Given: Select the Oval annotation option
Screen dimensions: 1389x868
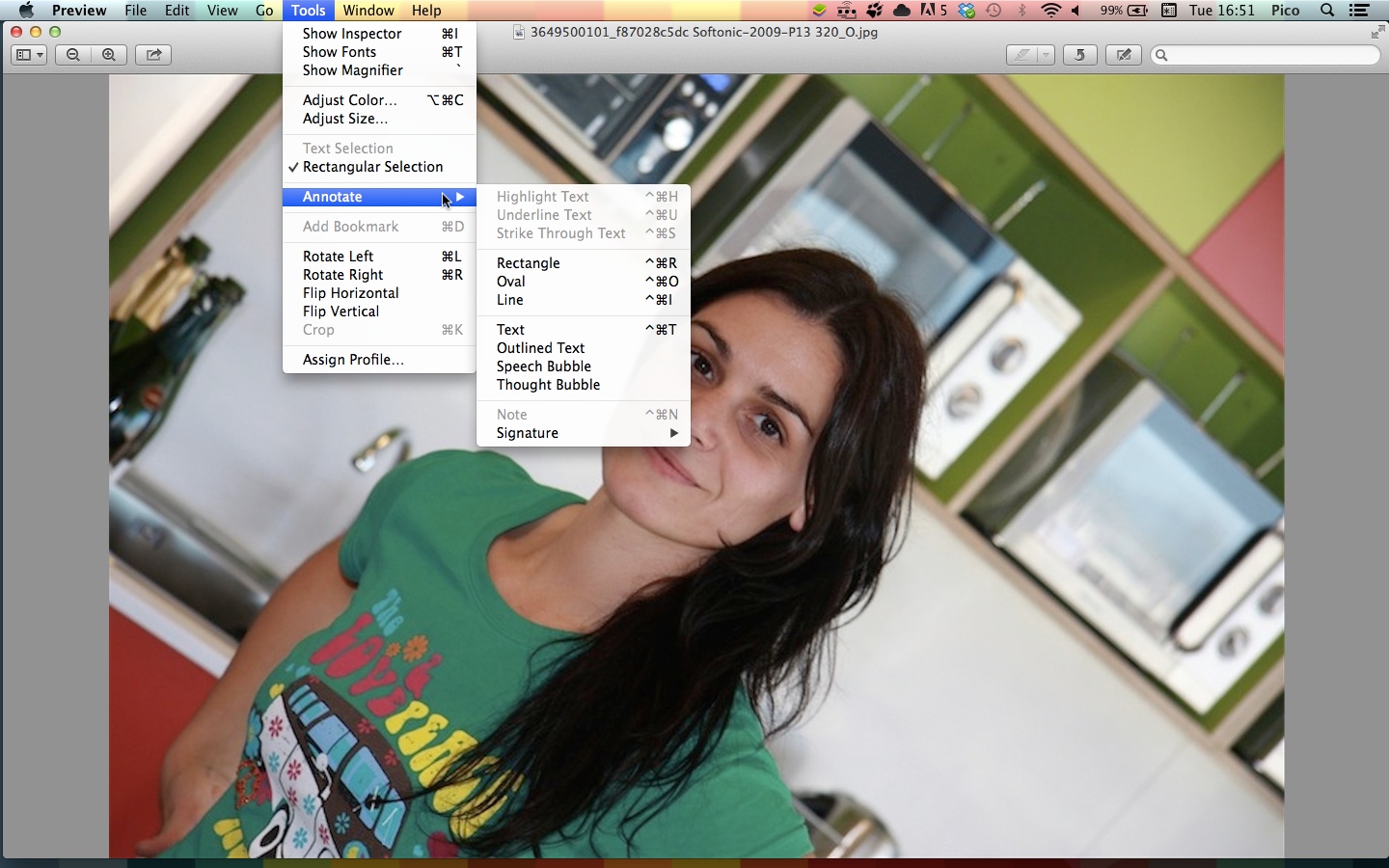Looking at the screenshot, I should point(511,282).
